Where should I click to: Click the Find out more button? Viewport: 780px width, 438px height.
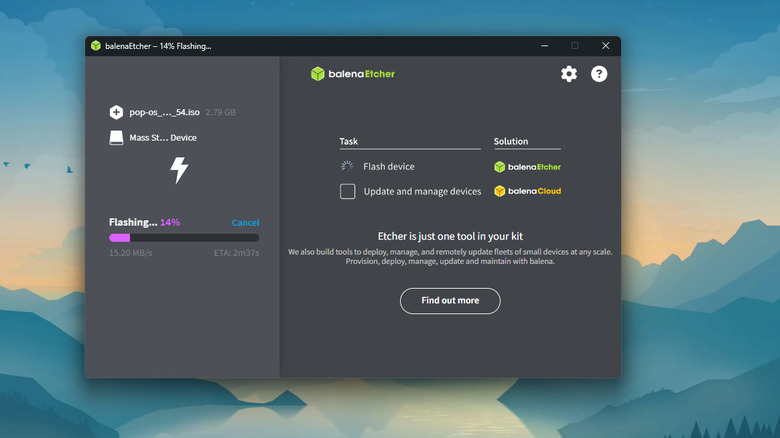pos(450,301)
